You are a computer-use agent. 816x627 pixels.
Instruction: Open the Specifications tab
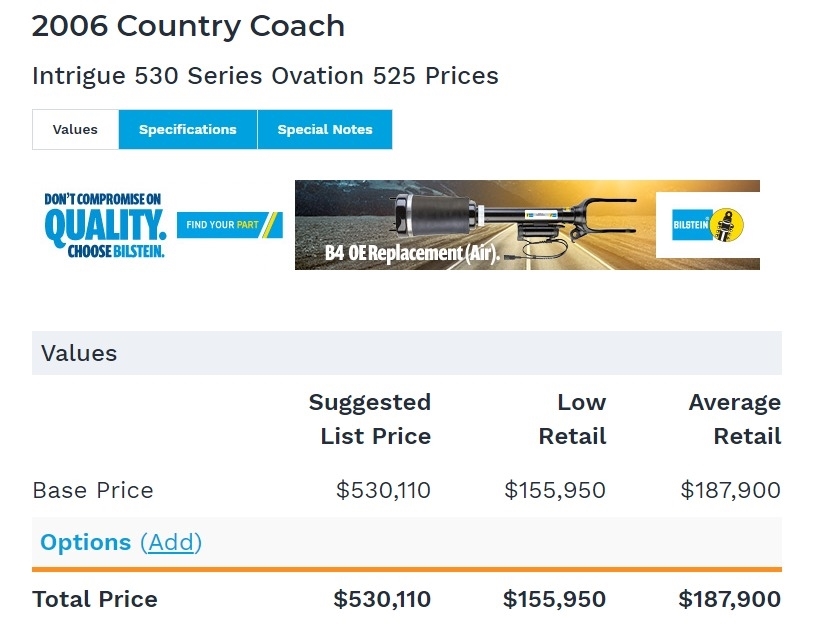(x=188, y=130)
